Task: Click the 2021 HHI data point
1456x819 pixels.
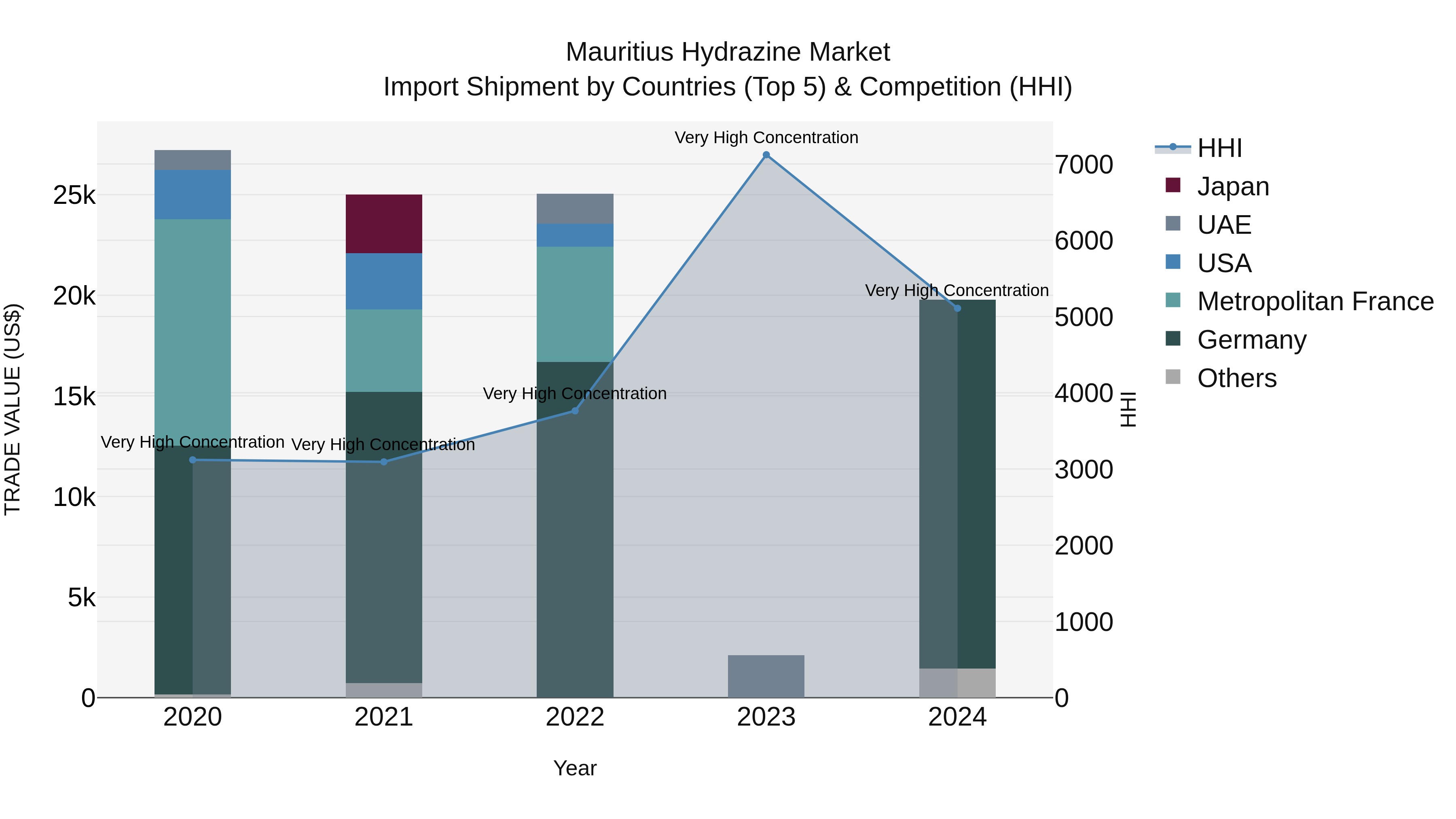Action: (384, 462)
